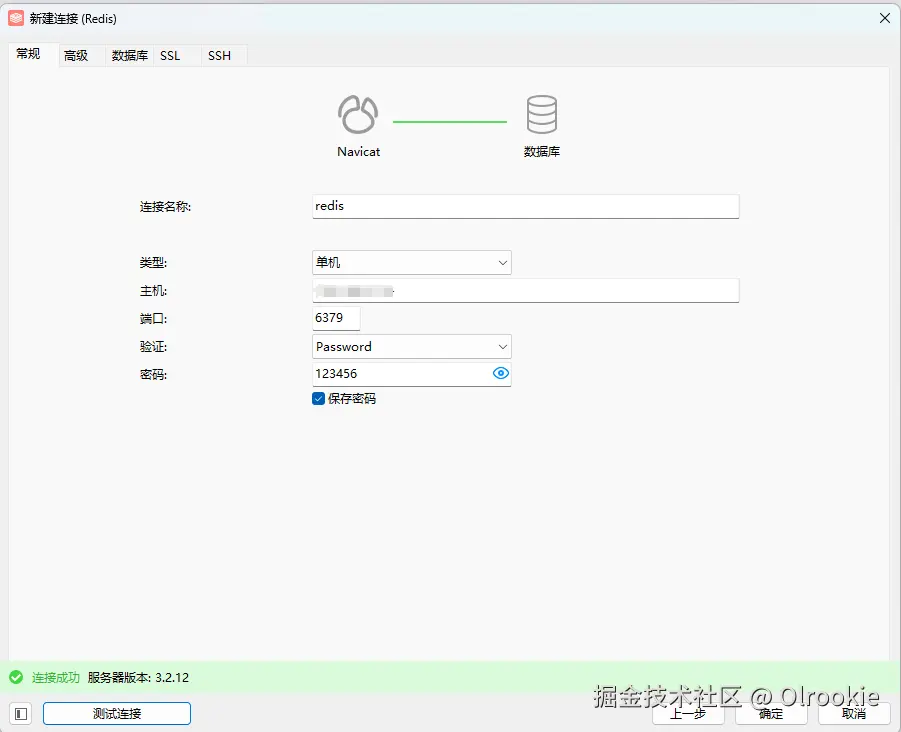Click the 端口: label
901x732 pixels.
click(153, 319)
